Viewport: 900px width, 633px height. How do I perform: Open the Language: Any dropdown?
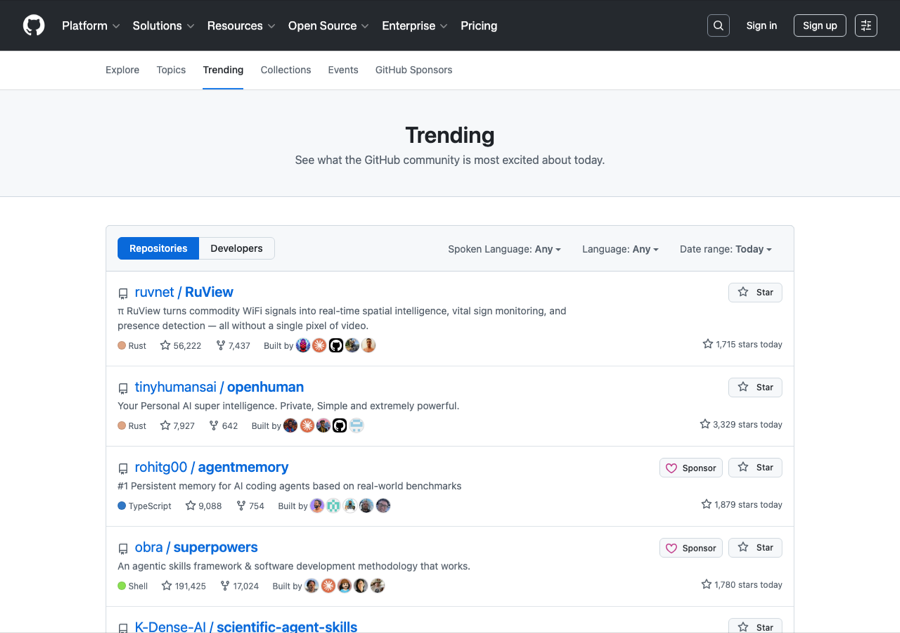620,249
